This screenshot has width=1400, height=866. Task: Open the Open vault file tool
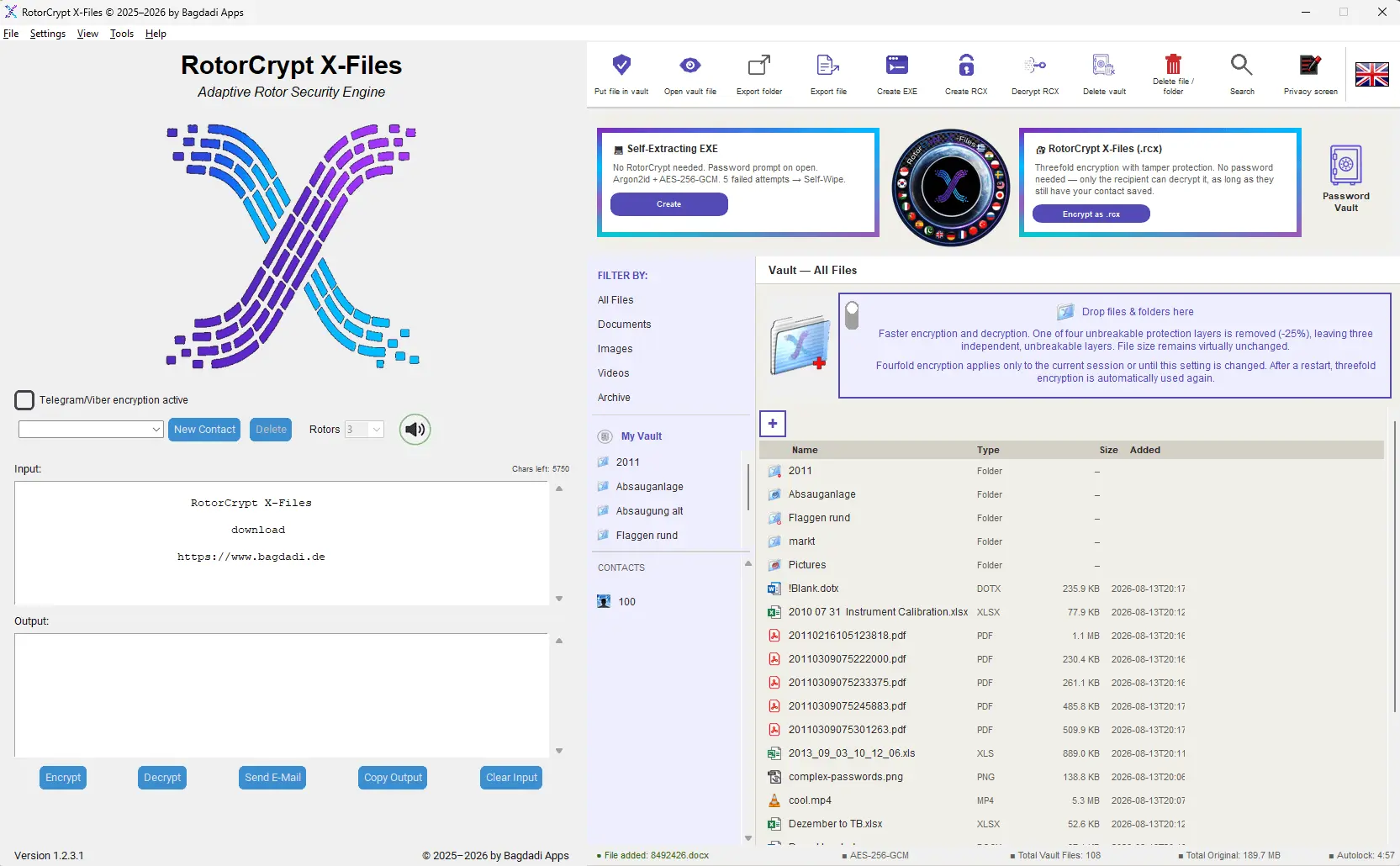tap(690, 66)
